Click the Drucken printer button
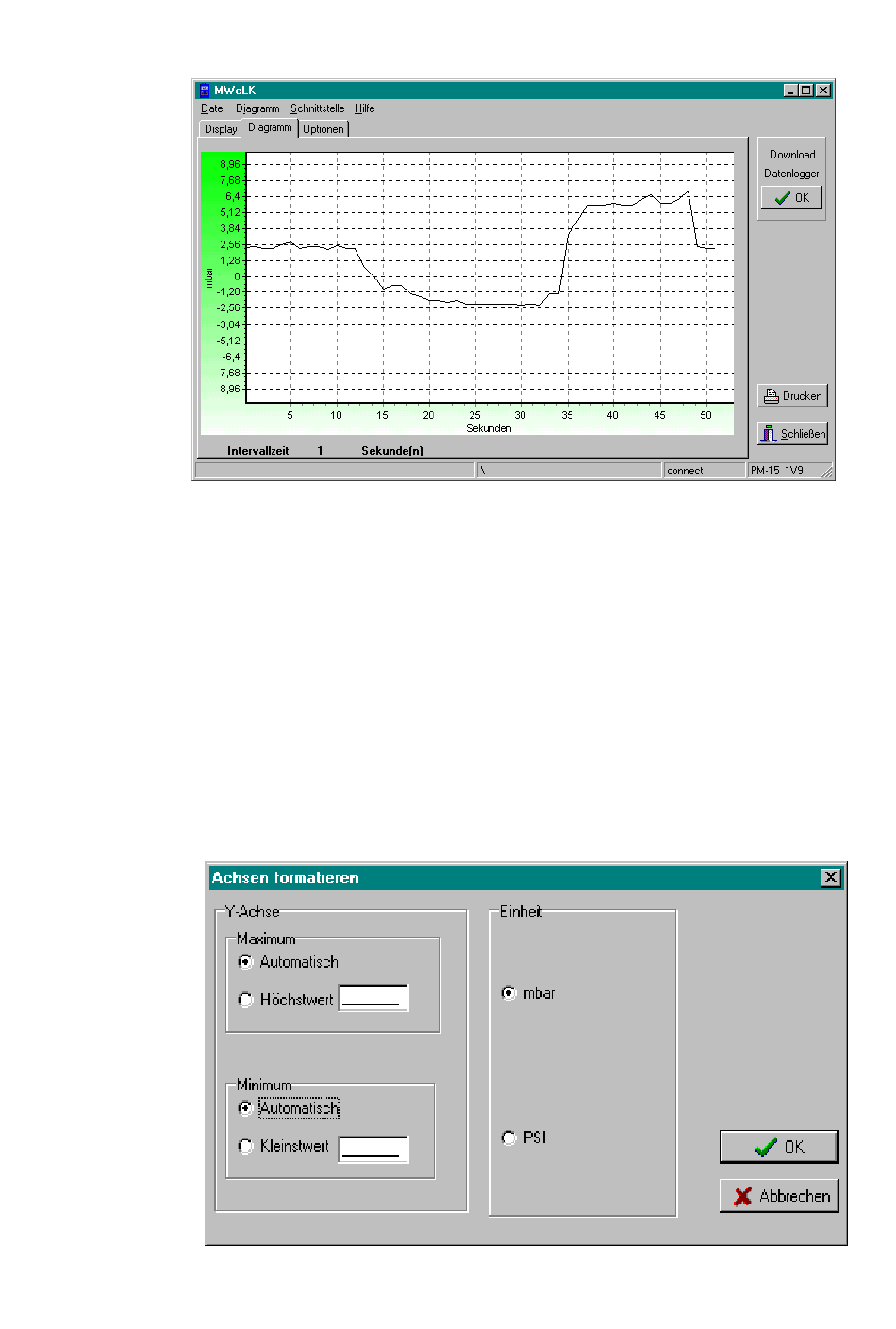896x1329 pixels. (792, 396)
